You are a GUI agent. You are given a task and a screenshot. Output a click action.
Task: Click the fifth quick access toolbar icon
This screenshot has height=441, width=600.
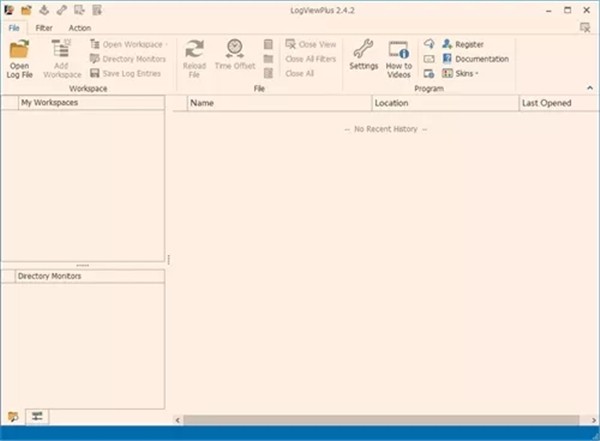[x=79, y=10]
